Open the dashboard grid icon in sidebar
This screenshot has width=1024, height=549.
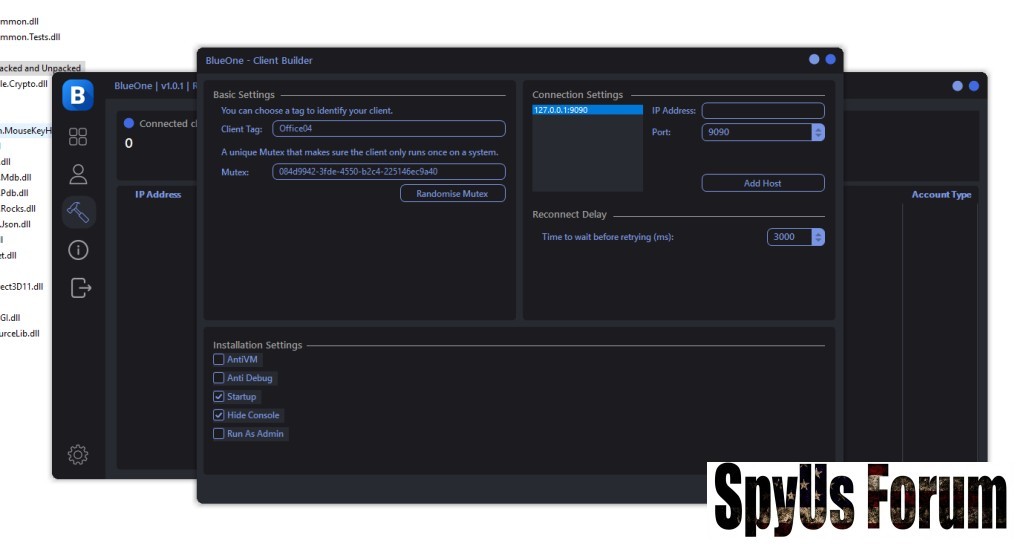[78, 137]
